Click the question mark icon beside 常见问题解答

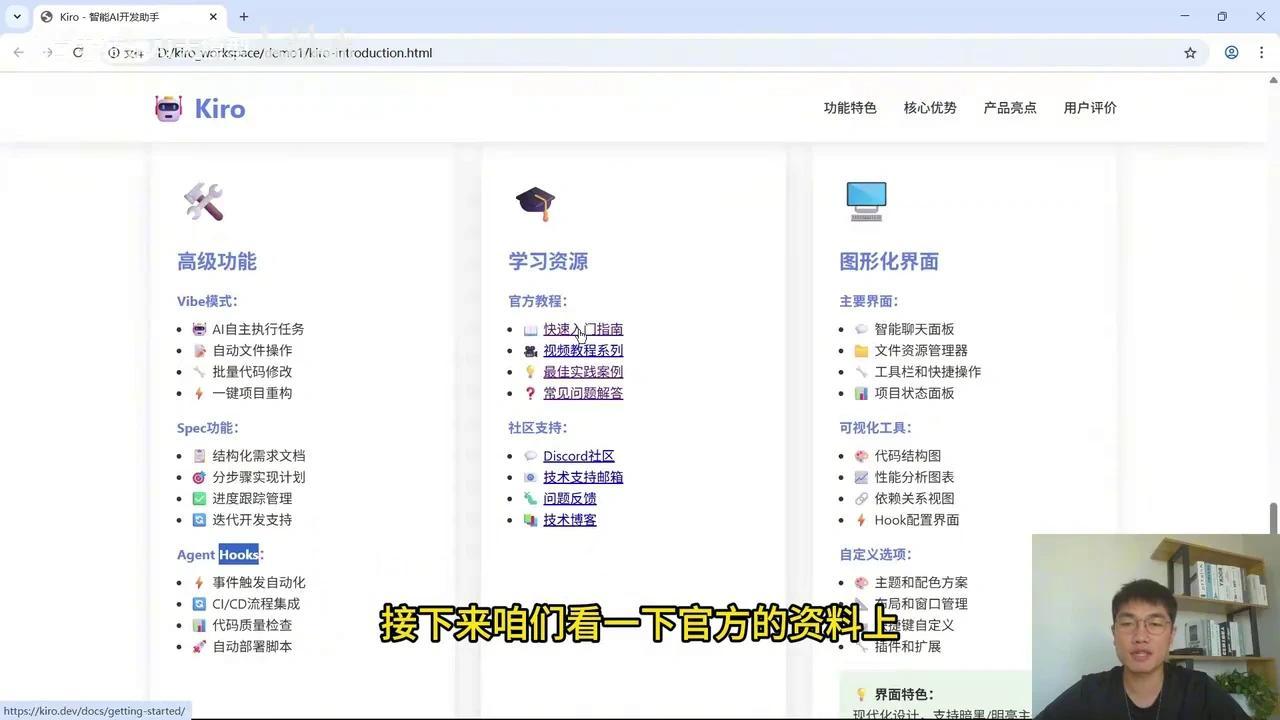pos(530,393)
